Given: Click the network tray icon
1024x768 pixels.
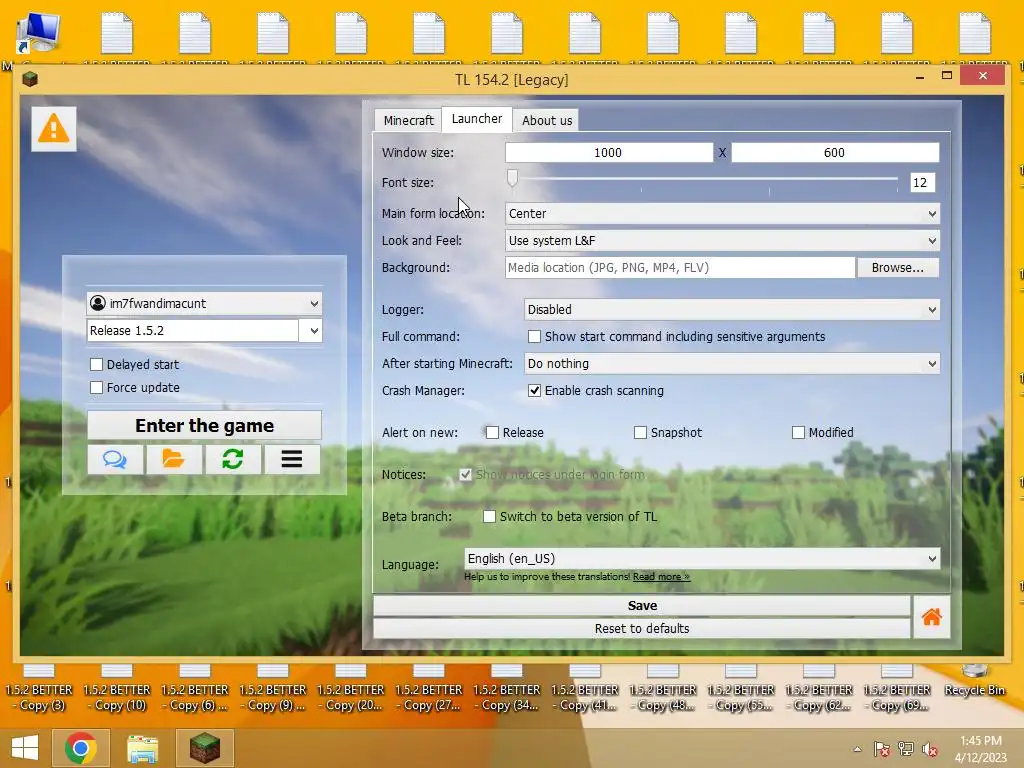Looking at the screenshot, I should tap(906, 749).
